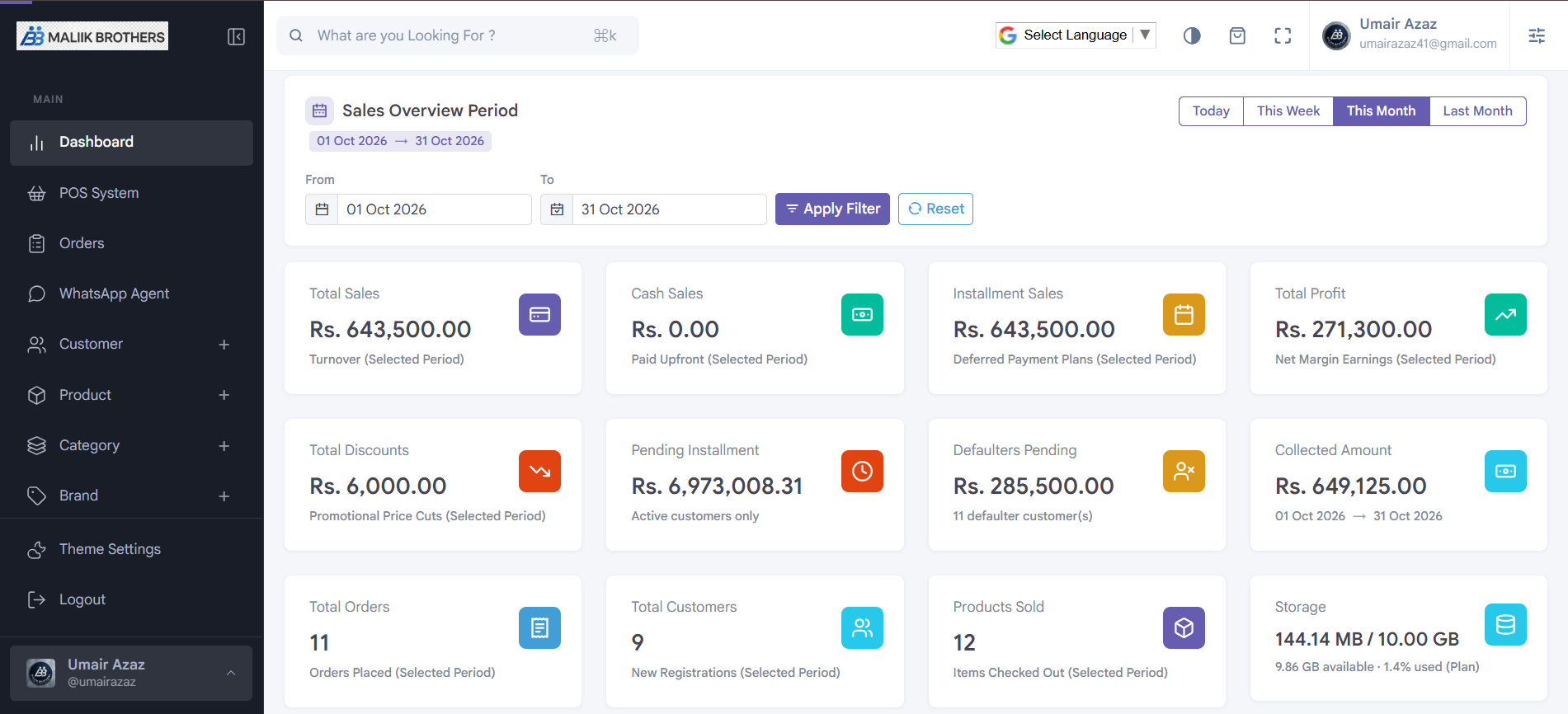Screen dimensions: 1568x714
Task: Select the Last Month period tab
Action: coord(1477,111)
